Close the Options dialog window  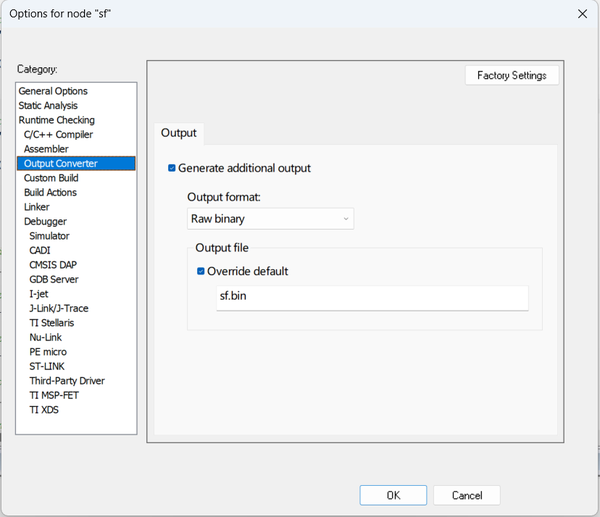coord(582,14)
